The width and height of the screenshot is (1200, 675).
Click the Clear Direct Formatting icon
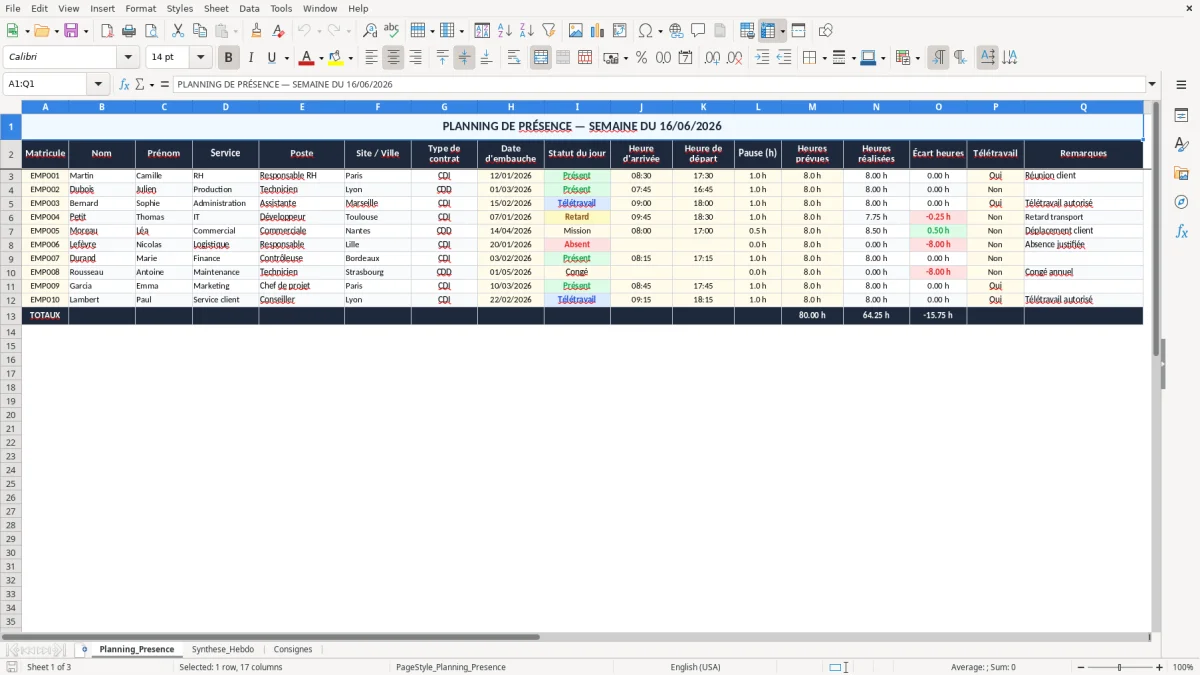coord(278,31)
